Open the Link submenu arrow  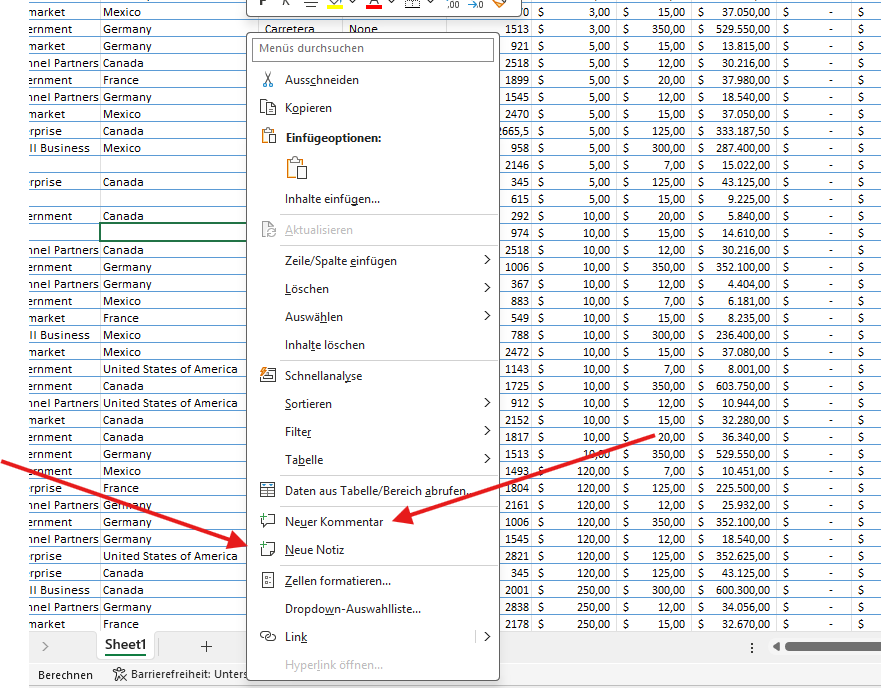[x=487, y=636]
